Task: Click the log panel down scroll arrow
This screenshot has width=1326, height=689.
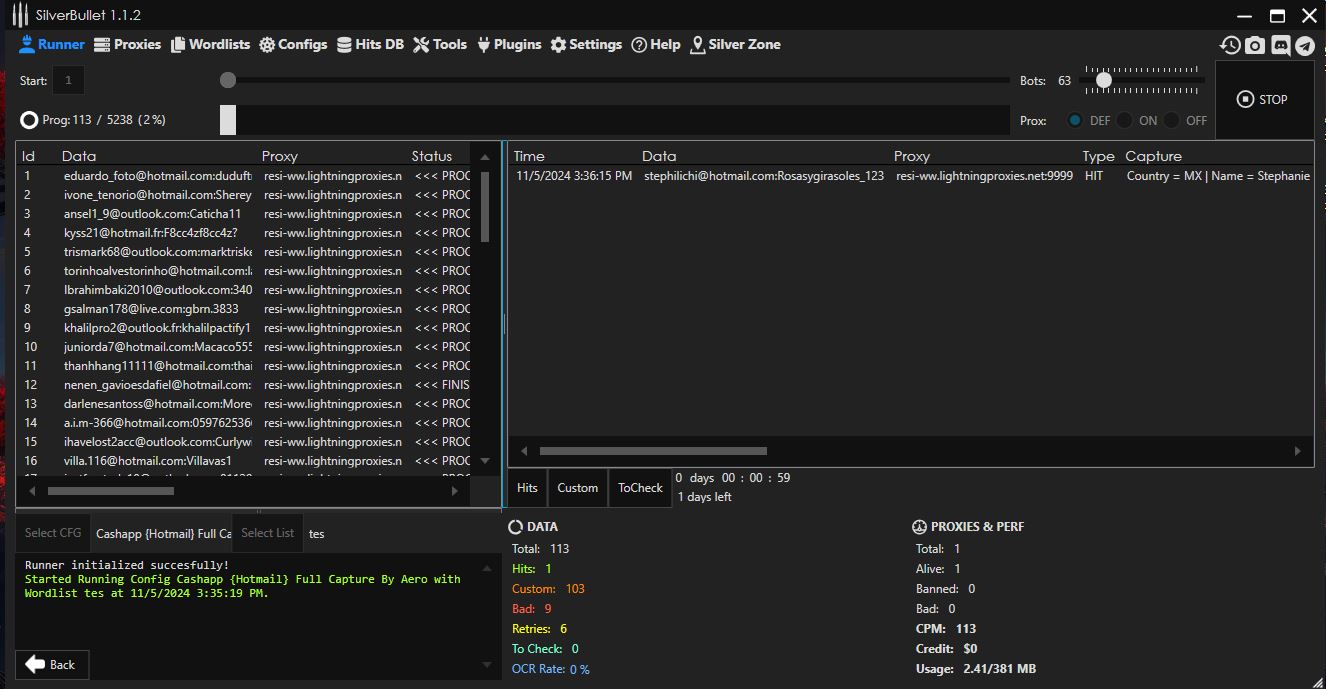Action: click(488, 667)
